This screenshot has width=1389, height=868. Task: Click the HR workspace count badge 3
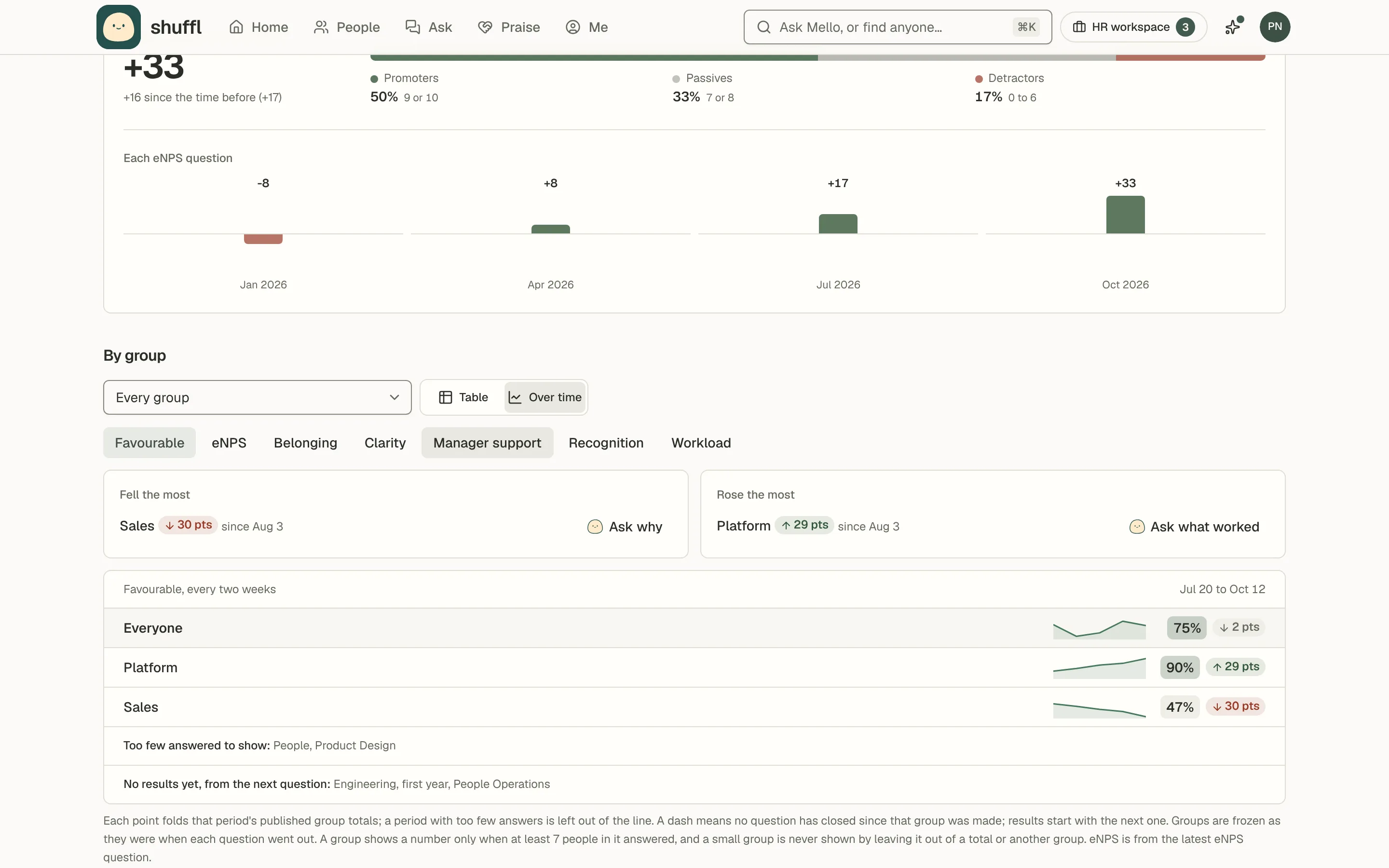coord(1185,27)
